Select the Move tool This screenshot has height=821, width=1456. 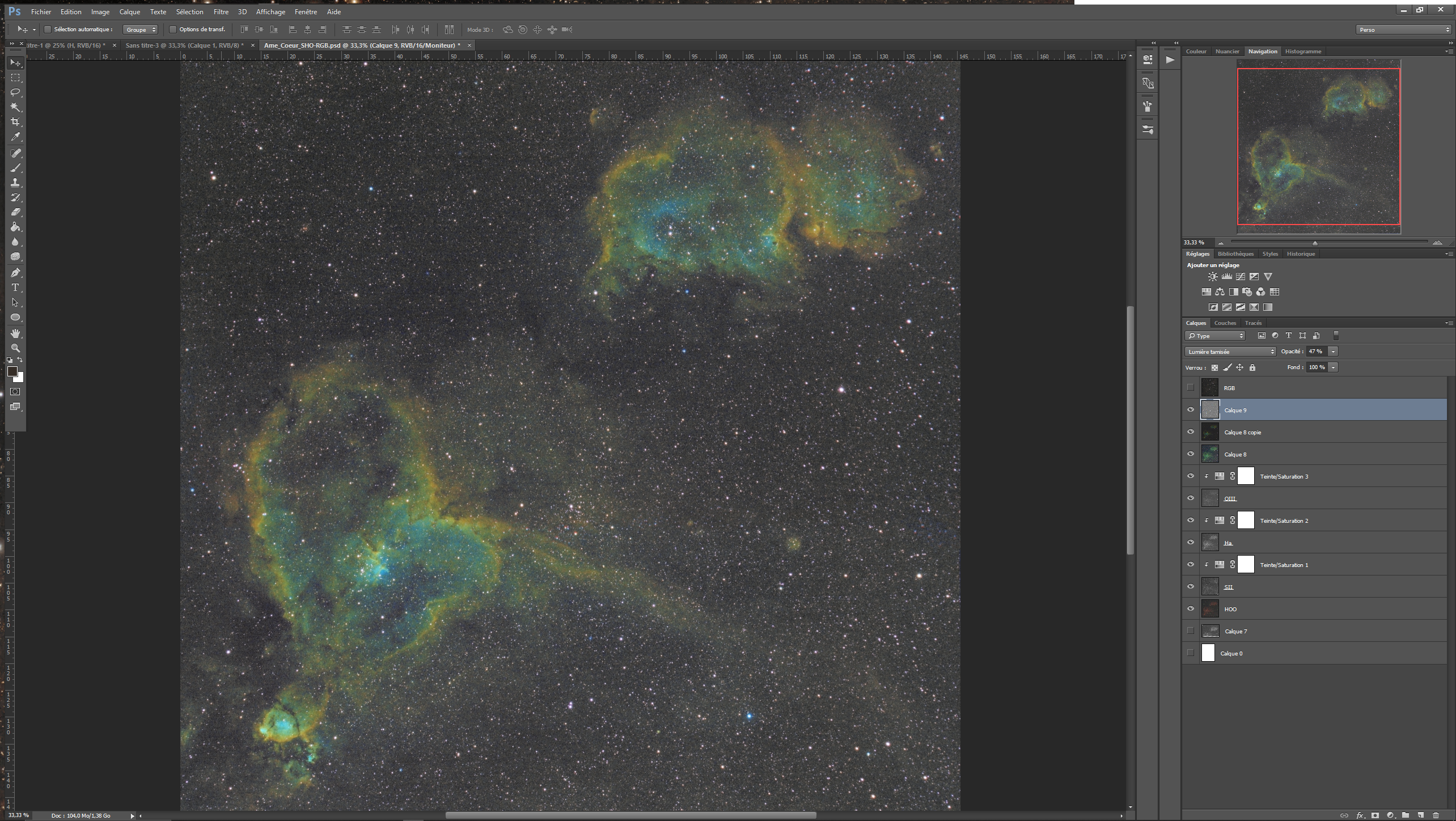pyautogui.click(x=15, y=63)
